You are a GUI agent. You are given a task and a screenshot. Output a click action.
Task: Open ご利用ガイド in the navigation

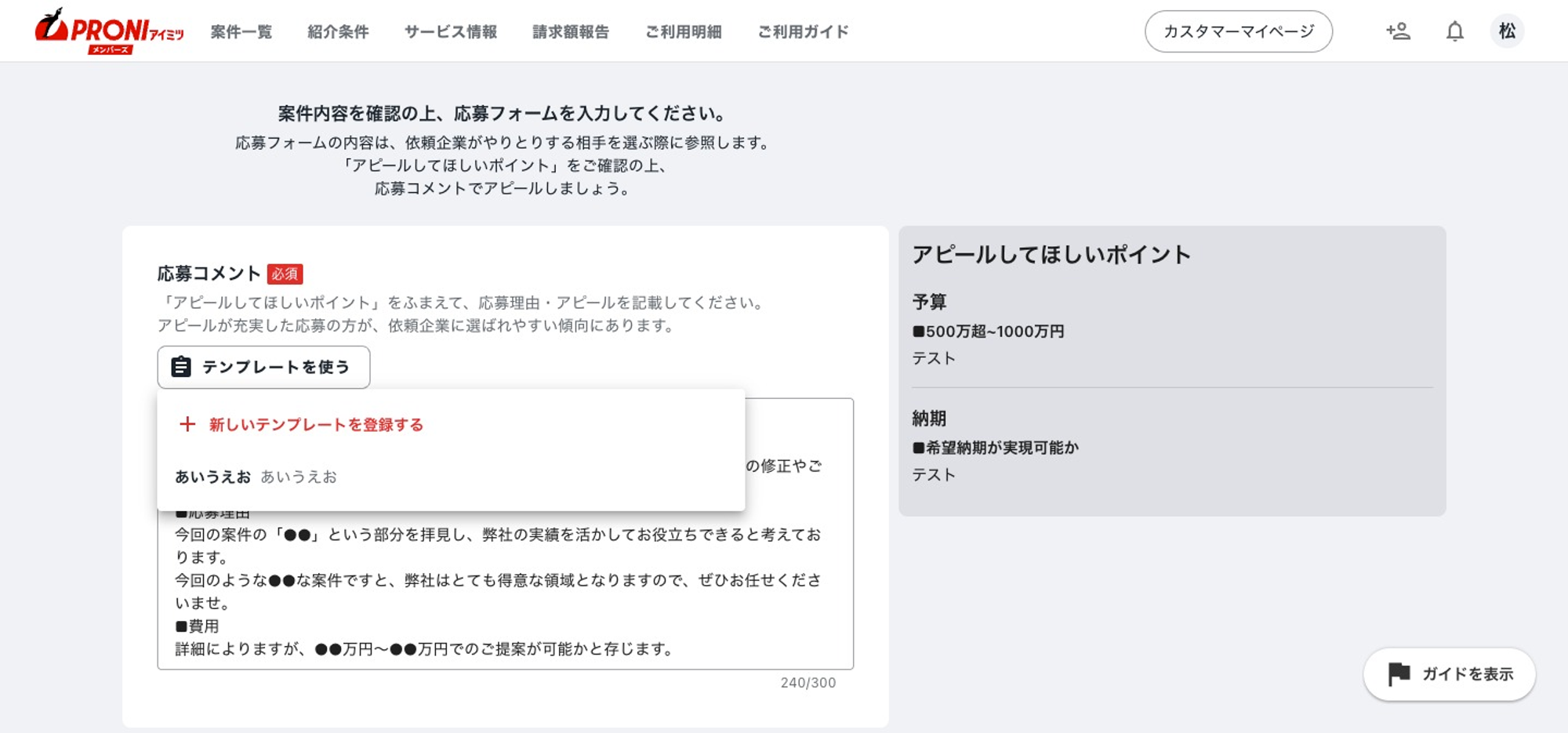coord(803,31)
